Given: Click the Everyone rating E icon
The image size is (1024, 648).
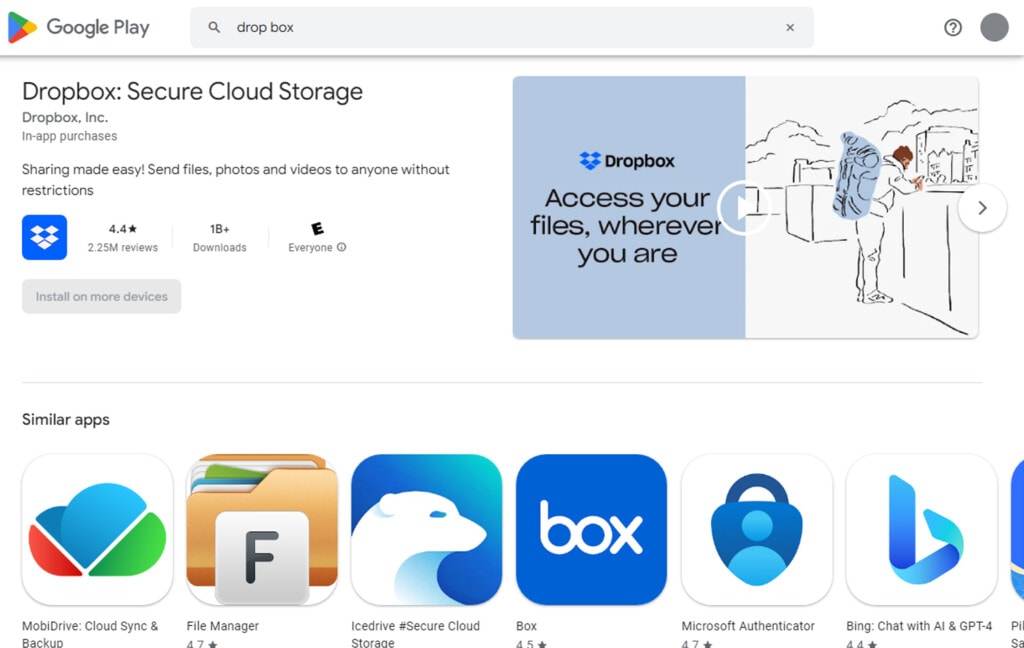Looking at the screenshot, I should (317, 229).
